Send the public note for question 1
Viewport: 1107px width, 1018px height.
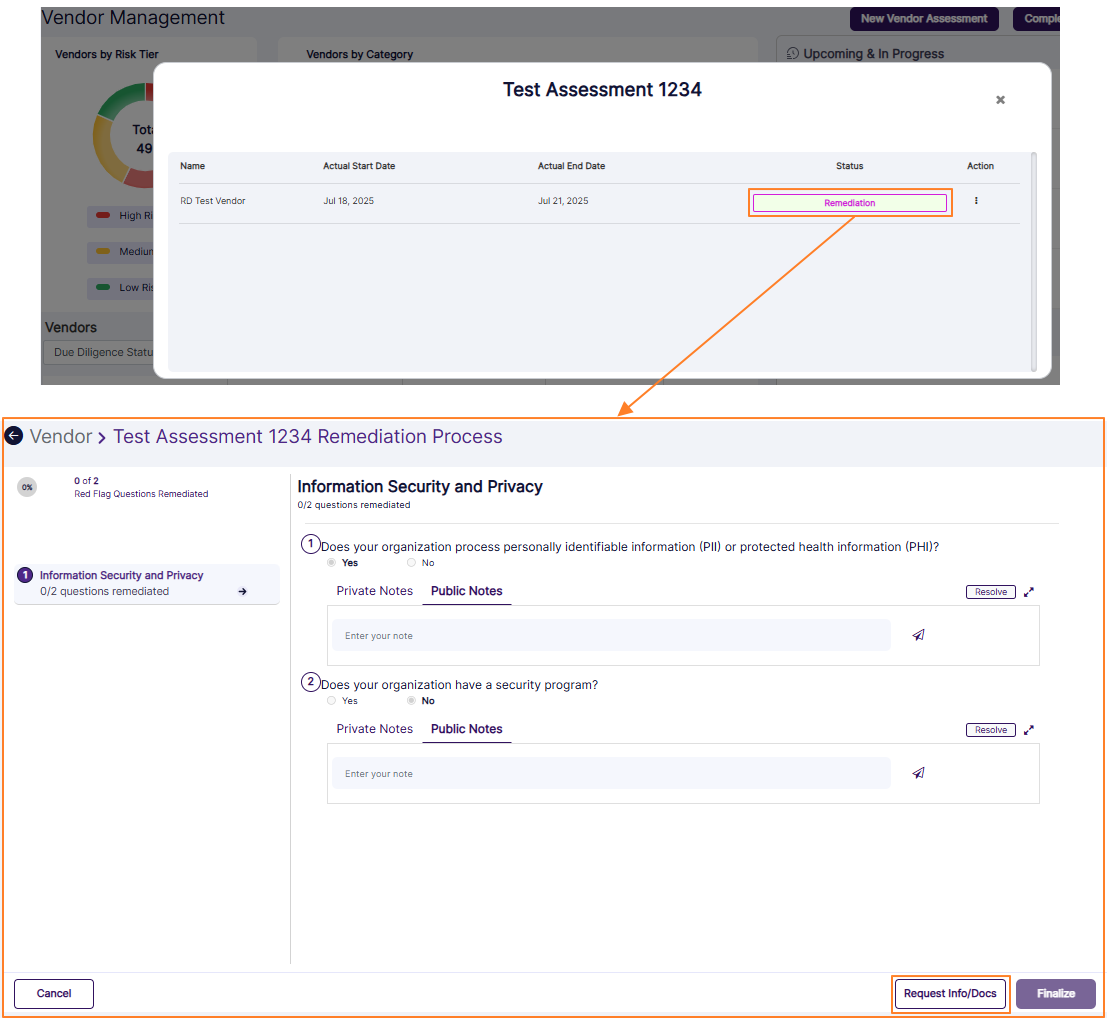tap(918, 634)
